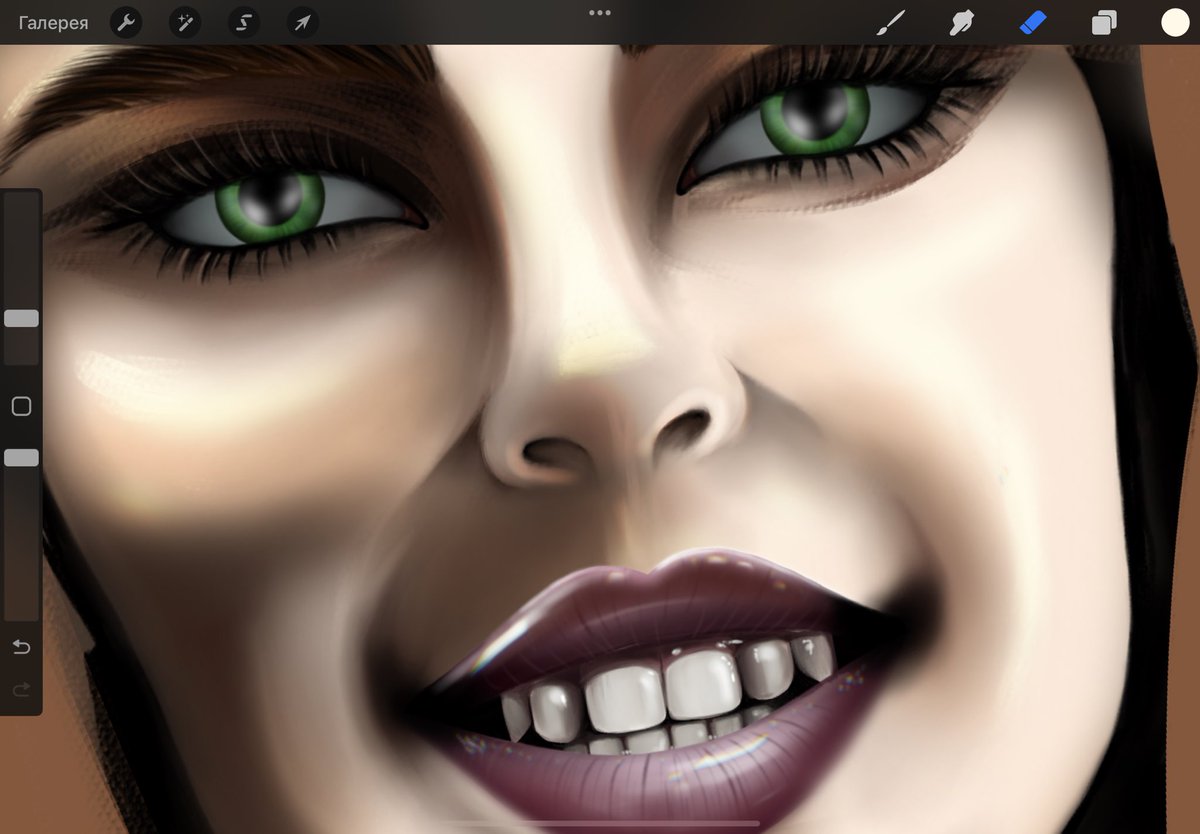Redo the last undone stroke
This screenshot has height=834, width=1200.
[21, 689]
